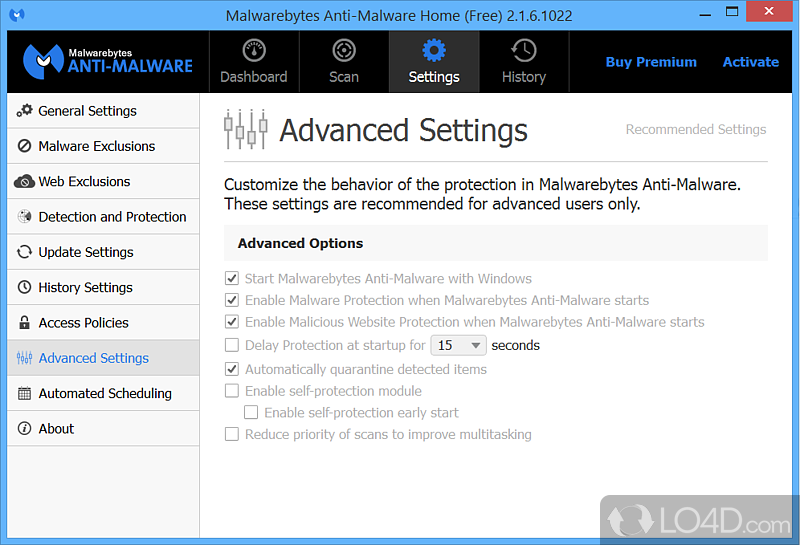Toggle Enable Malicious Website Protection checkbox

[x=232, y=322]
